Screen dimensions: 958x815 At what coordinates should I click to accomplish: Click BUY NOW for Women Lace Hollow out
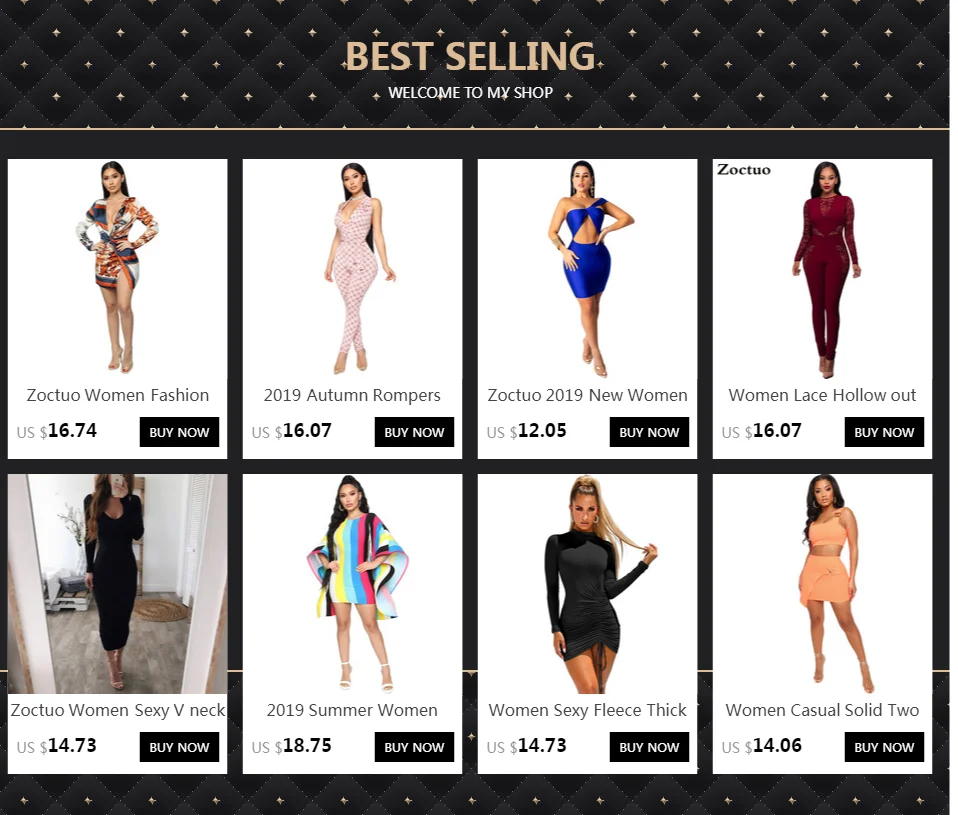pos(884,432)
